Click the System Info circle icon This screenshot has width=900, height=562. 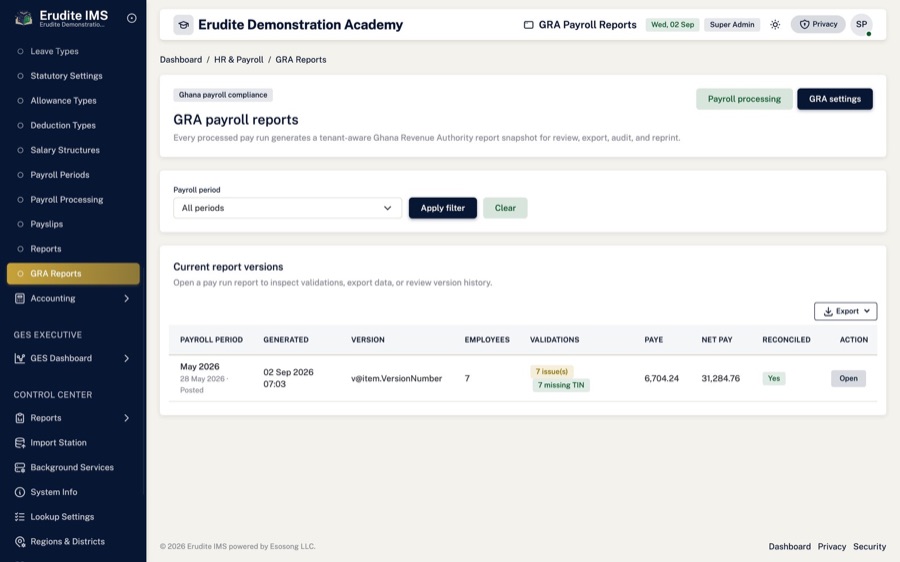coord(20,492)
